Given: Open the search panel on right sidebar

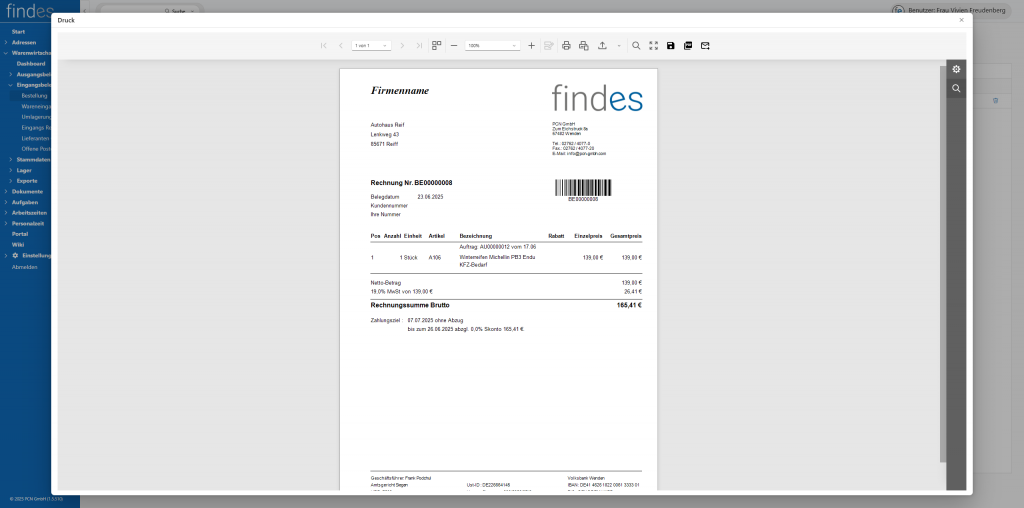Looking at the screenshot, I should click(x=956, y=88).
